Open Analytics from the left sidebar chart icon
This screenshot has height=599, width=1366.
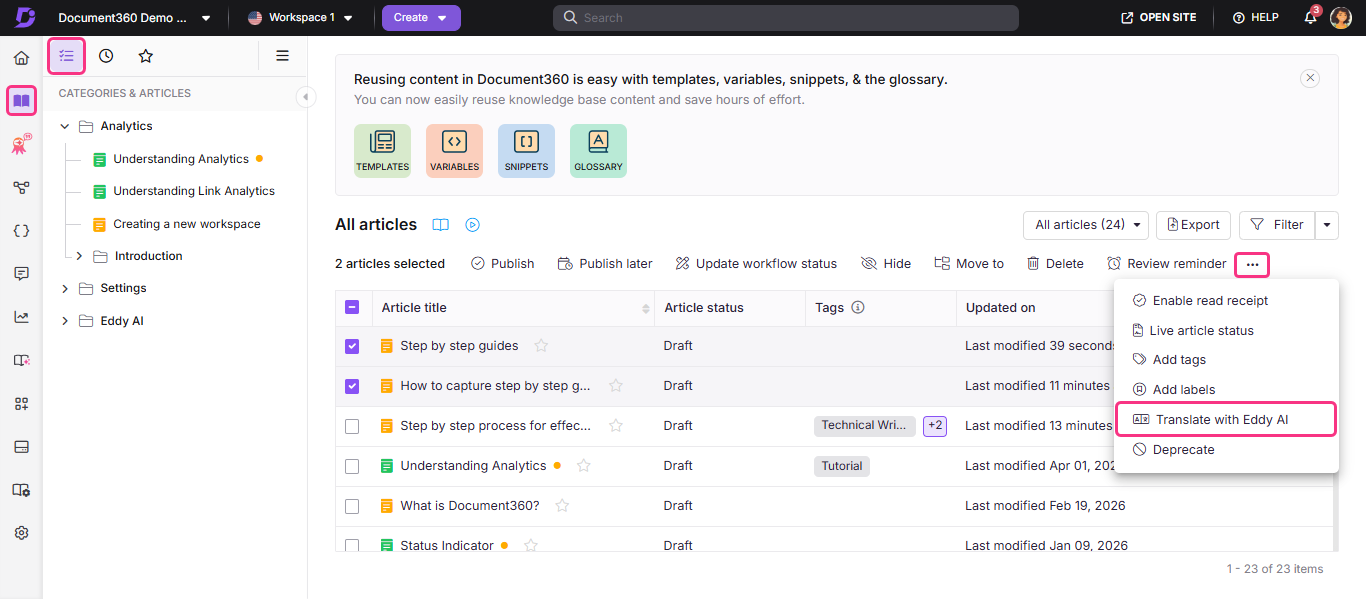tap(21, 315)
